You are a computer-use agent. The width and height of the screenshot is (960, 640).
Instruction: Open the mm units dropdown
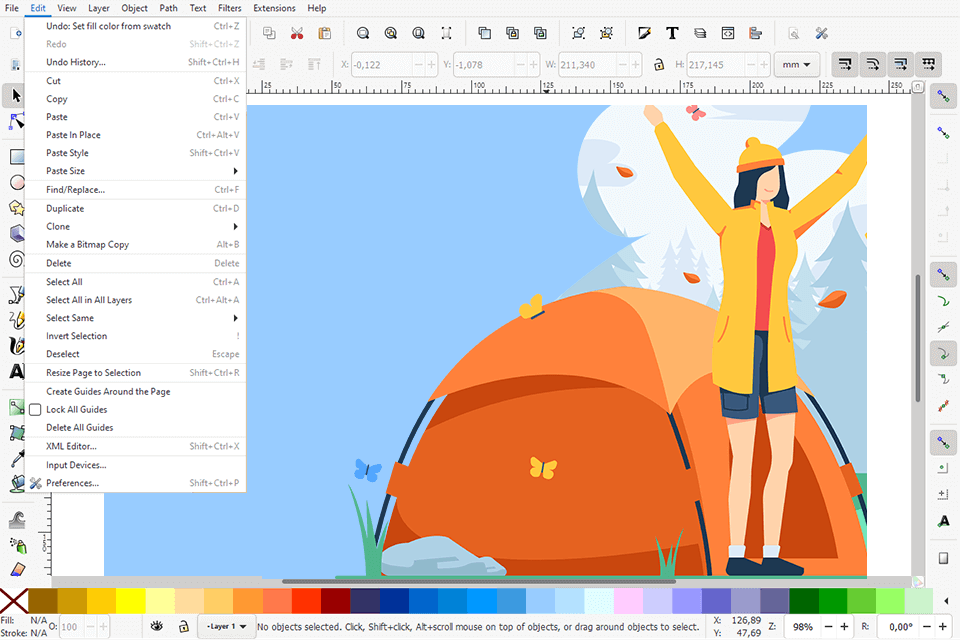(x=797, y=64)
